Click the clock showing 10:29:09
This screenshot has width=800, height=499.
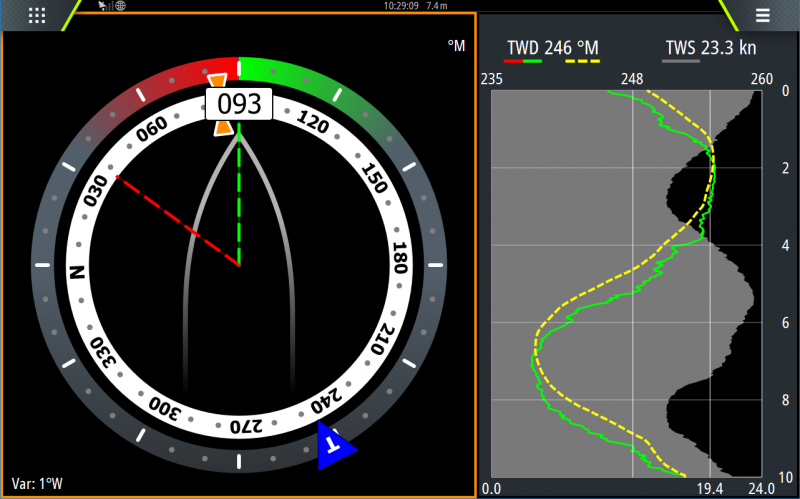tap(401, 6)
